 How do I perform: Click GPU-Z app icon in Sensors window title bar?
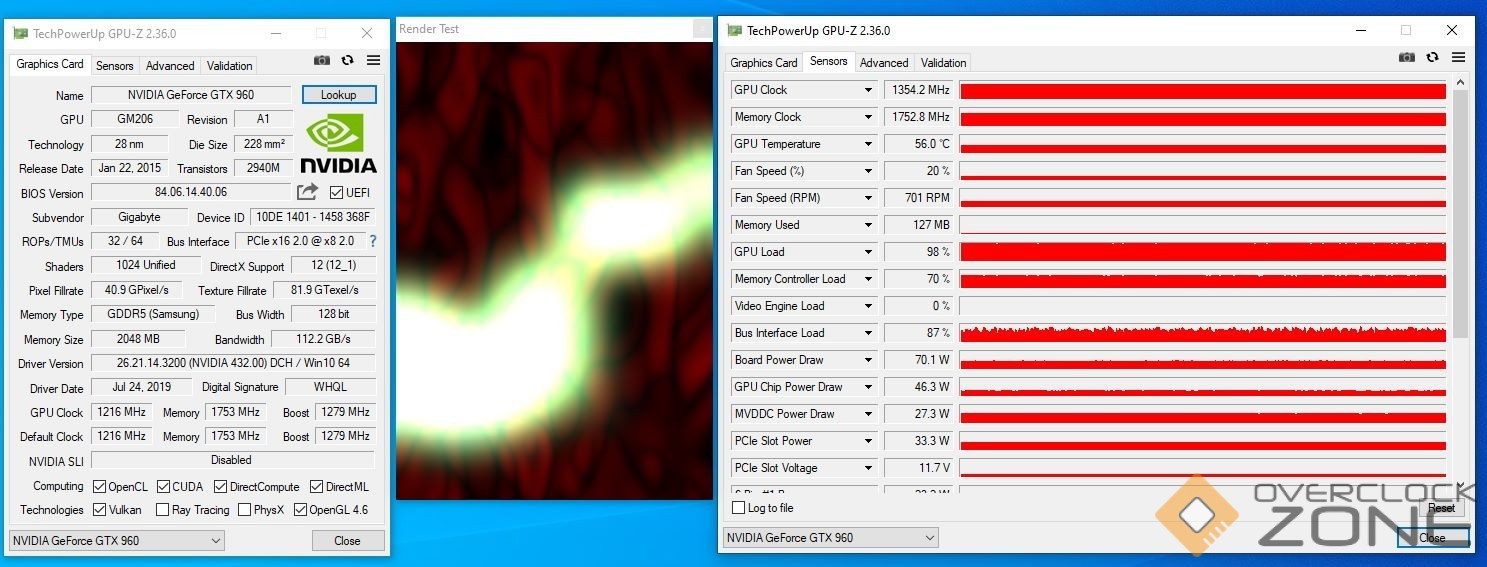click(x=735, y=31)
